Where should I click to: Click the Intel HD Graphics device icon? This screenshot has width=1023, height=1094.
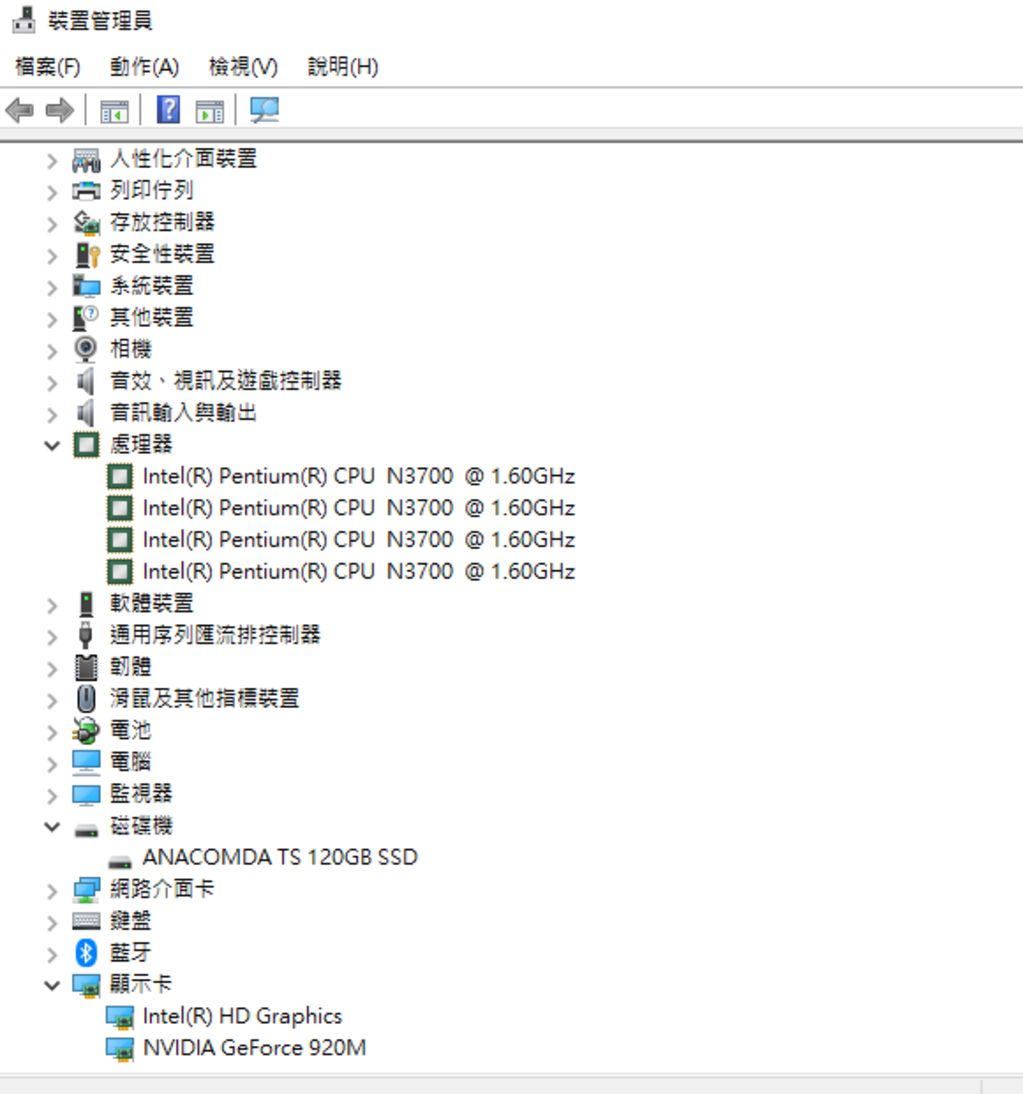pos(119,1018)
